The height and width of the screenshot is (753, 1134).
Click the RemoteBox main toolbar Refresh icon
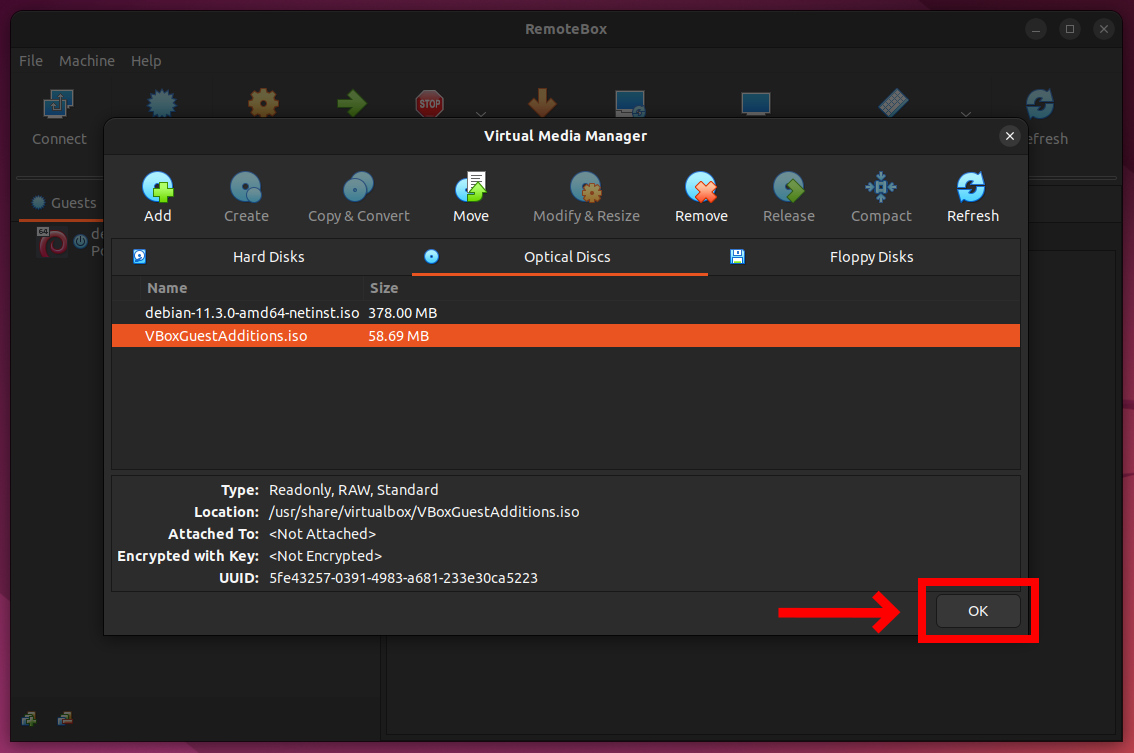tap(1040, 103)
